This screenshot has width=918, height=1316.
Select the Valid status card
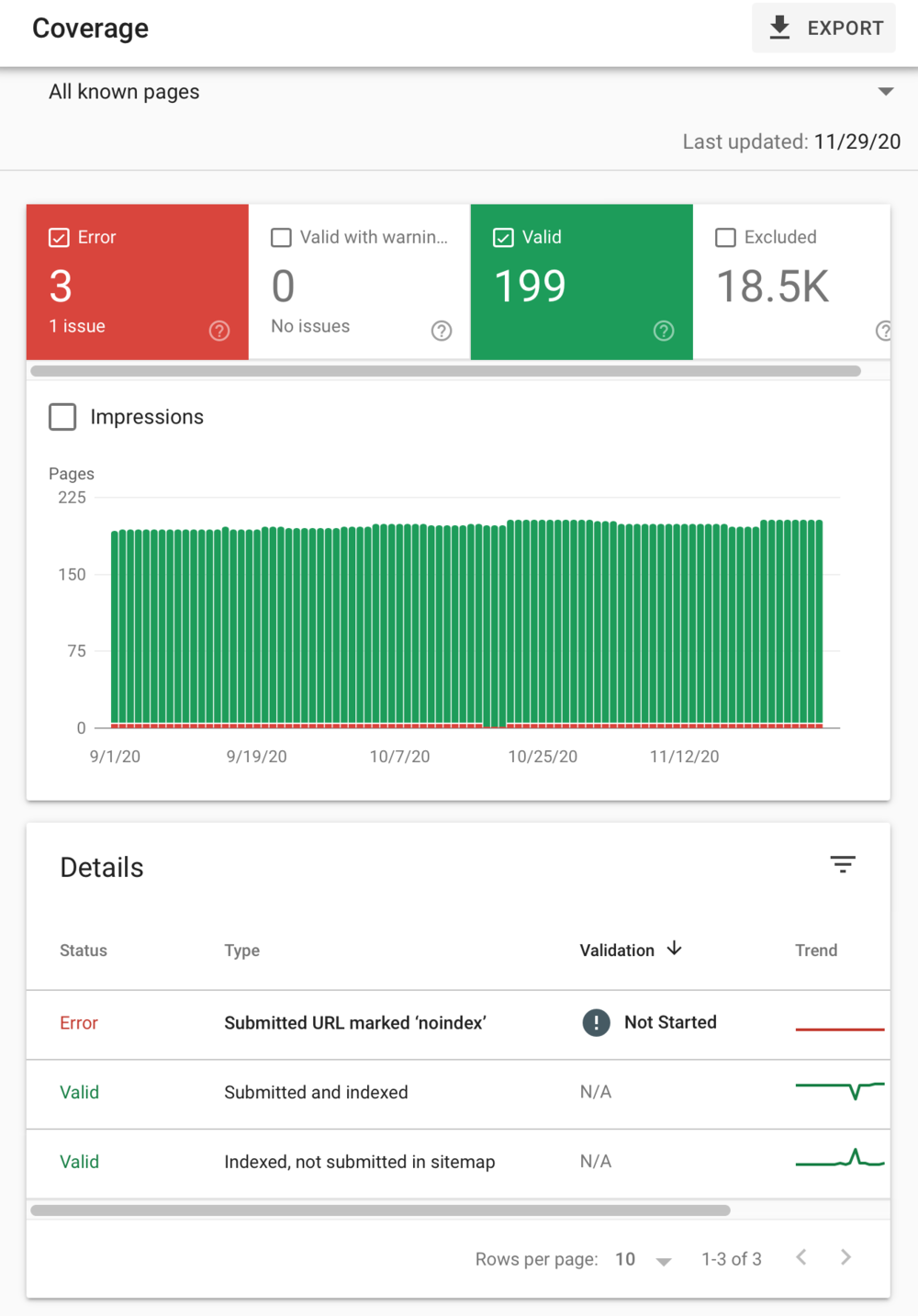pyautogui.click(x=582, y=282)
